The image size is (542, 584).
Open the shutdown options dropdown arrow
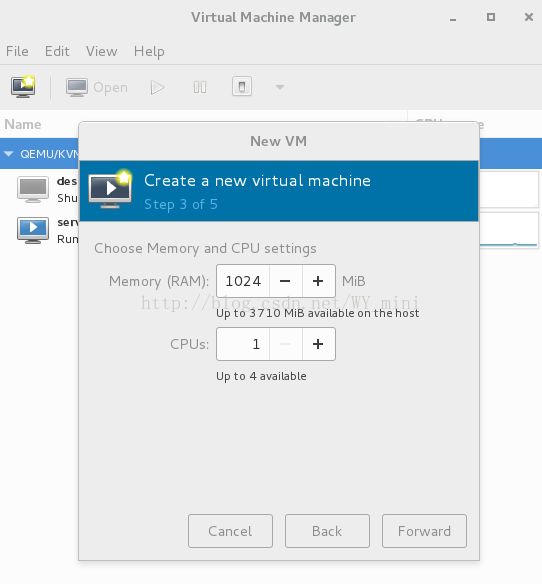point(280,87)
